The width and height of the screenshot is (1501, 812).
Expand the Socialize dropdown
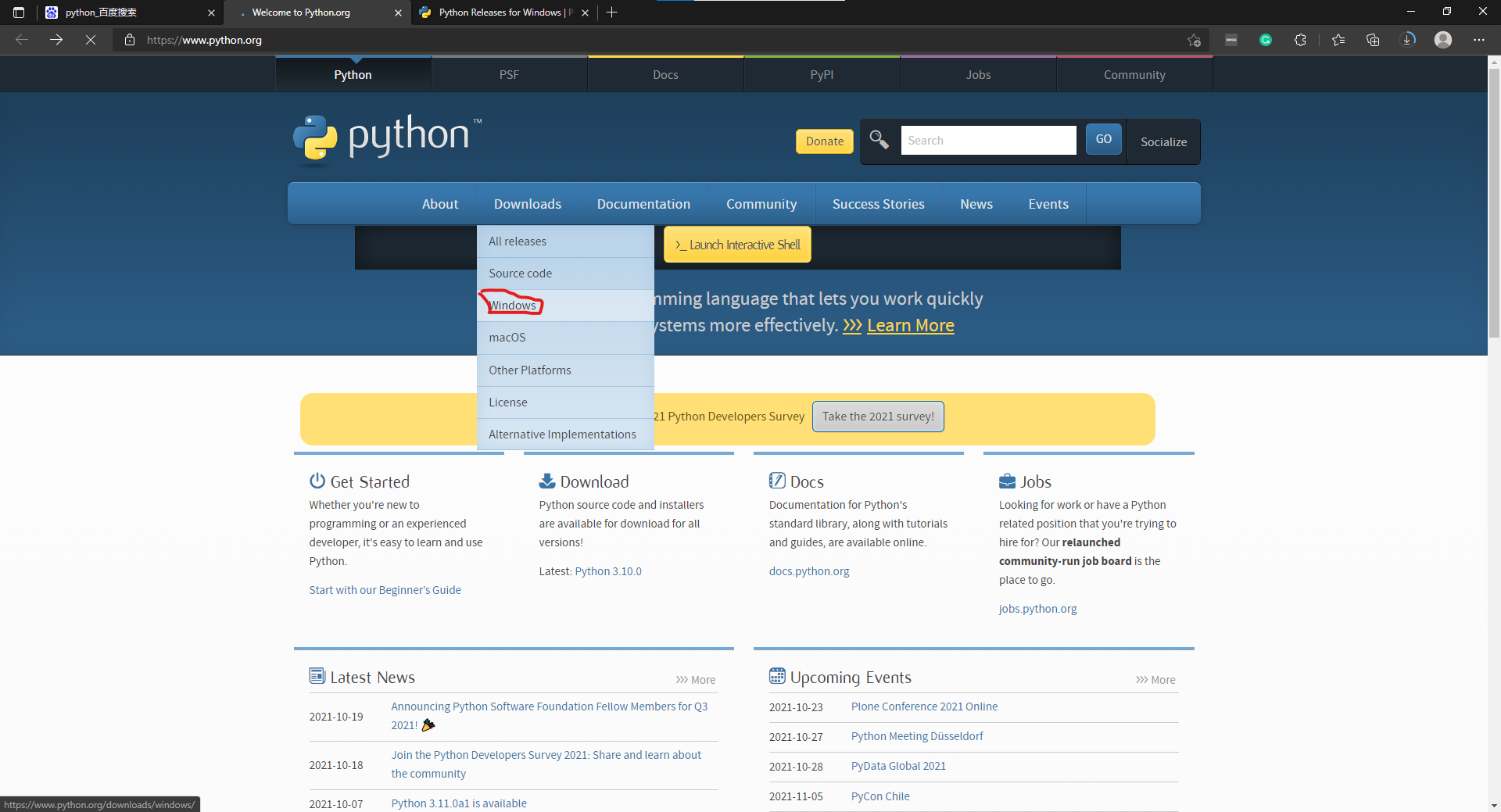(x=1163, y=141)
